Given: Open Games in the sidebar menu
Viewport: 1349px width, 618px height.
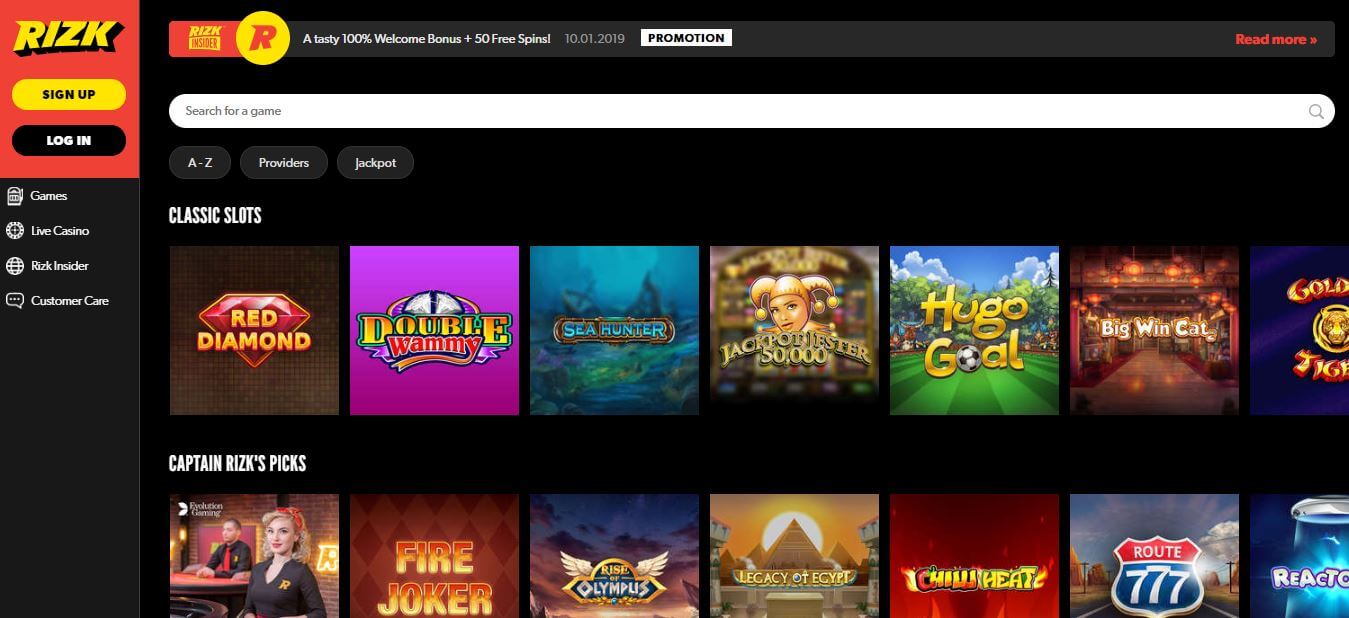Looking at the screenshot, I should coord(49,196).
